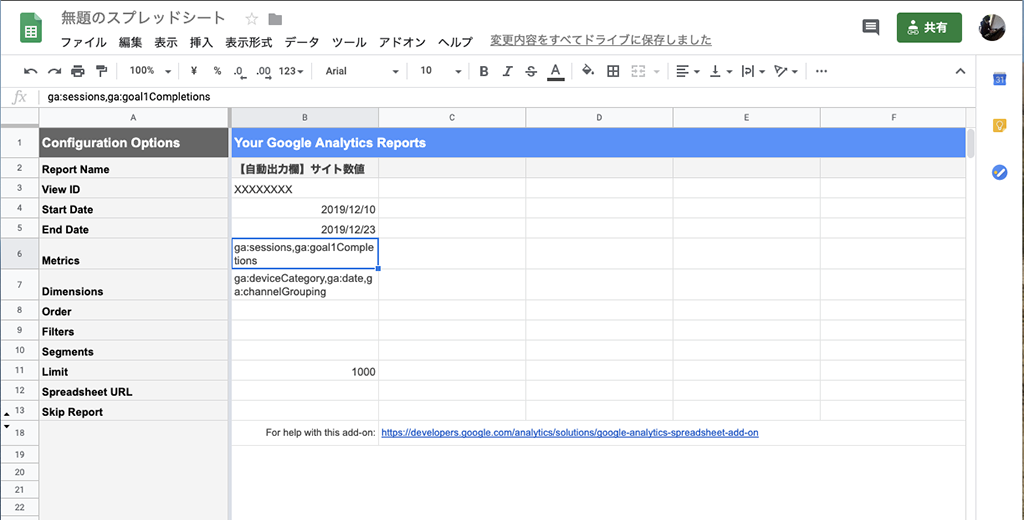Screen dimensions: 1024x520
Task: Select the Start Date cell 2019/12/10
Action: 305,209
